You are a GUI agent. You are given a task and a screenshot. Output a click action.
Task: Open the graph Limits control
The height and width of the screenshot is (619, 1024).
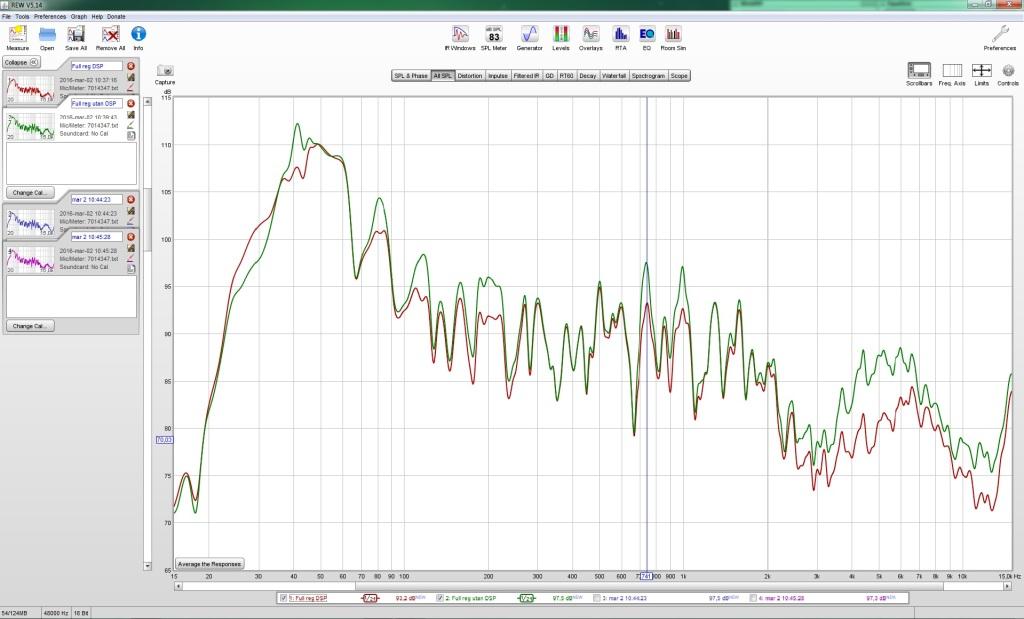point(981,71)
